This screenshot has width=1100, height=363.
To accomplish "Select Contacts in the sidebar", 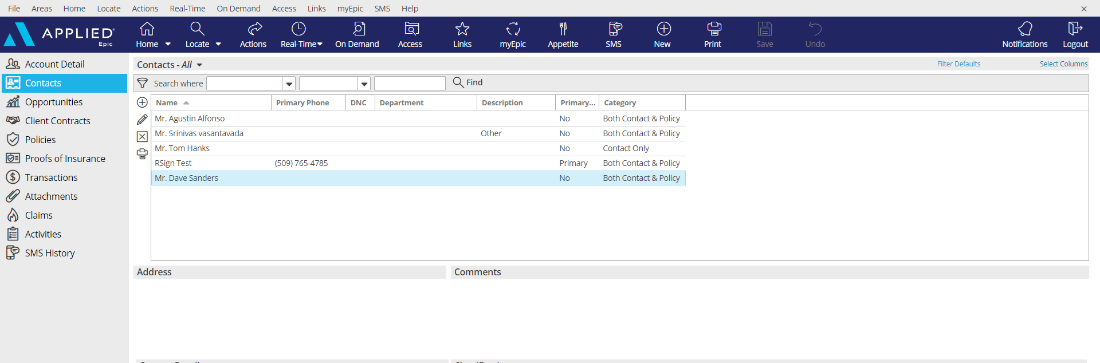I will coord(65,83).
